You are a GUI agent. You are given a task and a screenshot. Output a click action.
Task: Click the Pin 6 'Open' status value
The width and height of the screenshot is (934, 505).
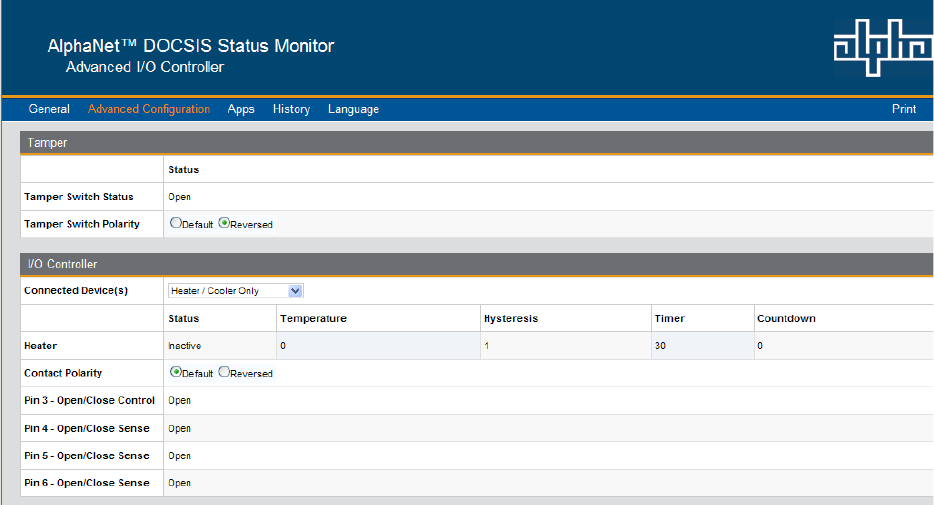pyautogui.click(x=179, y=483)
